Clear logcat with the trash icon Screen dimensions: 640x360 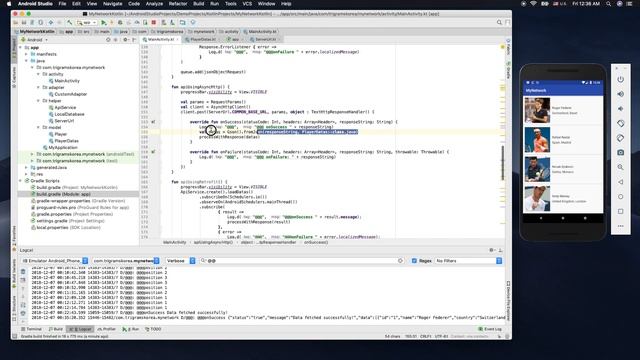point(23,271)
